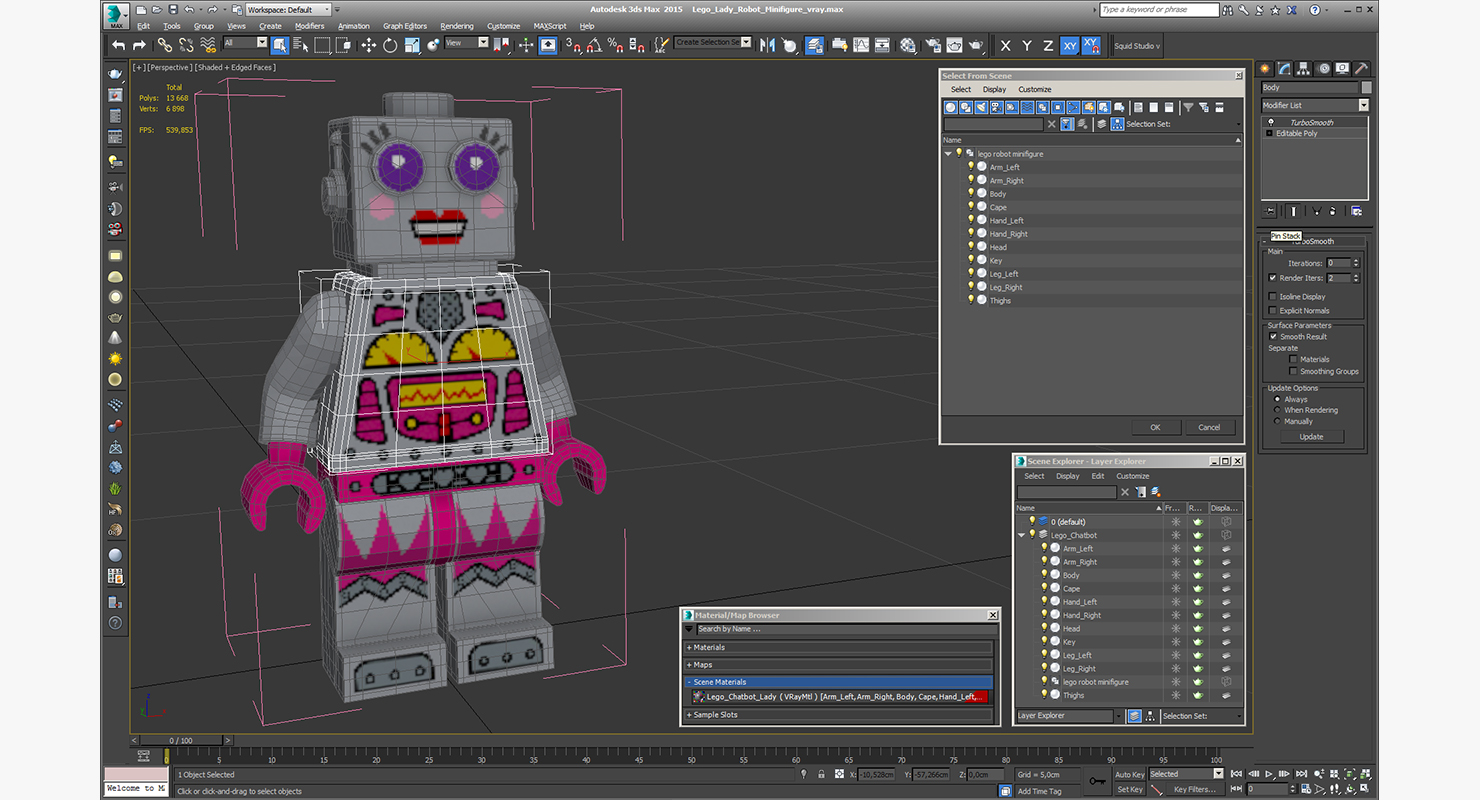Click the Mirror tool icon
This screenshot has height=800, width=1480.
(x=767, y=45)
